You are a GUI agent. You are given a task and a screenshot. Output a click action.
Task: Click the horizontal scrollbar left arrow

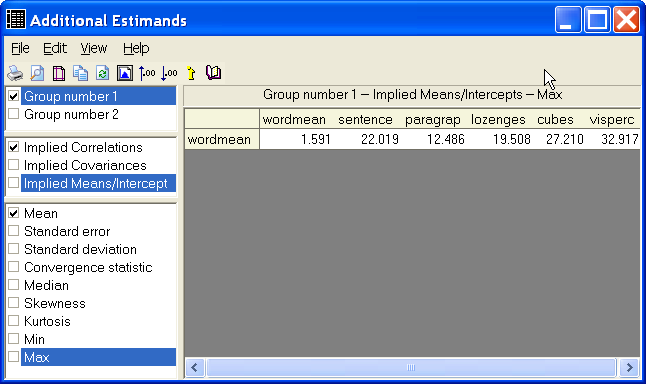[194, 367]
